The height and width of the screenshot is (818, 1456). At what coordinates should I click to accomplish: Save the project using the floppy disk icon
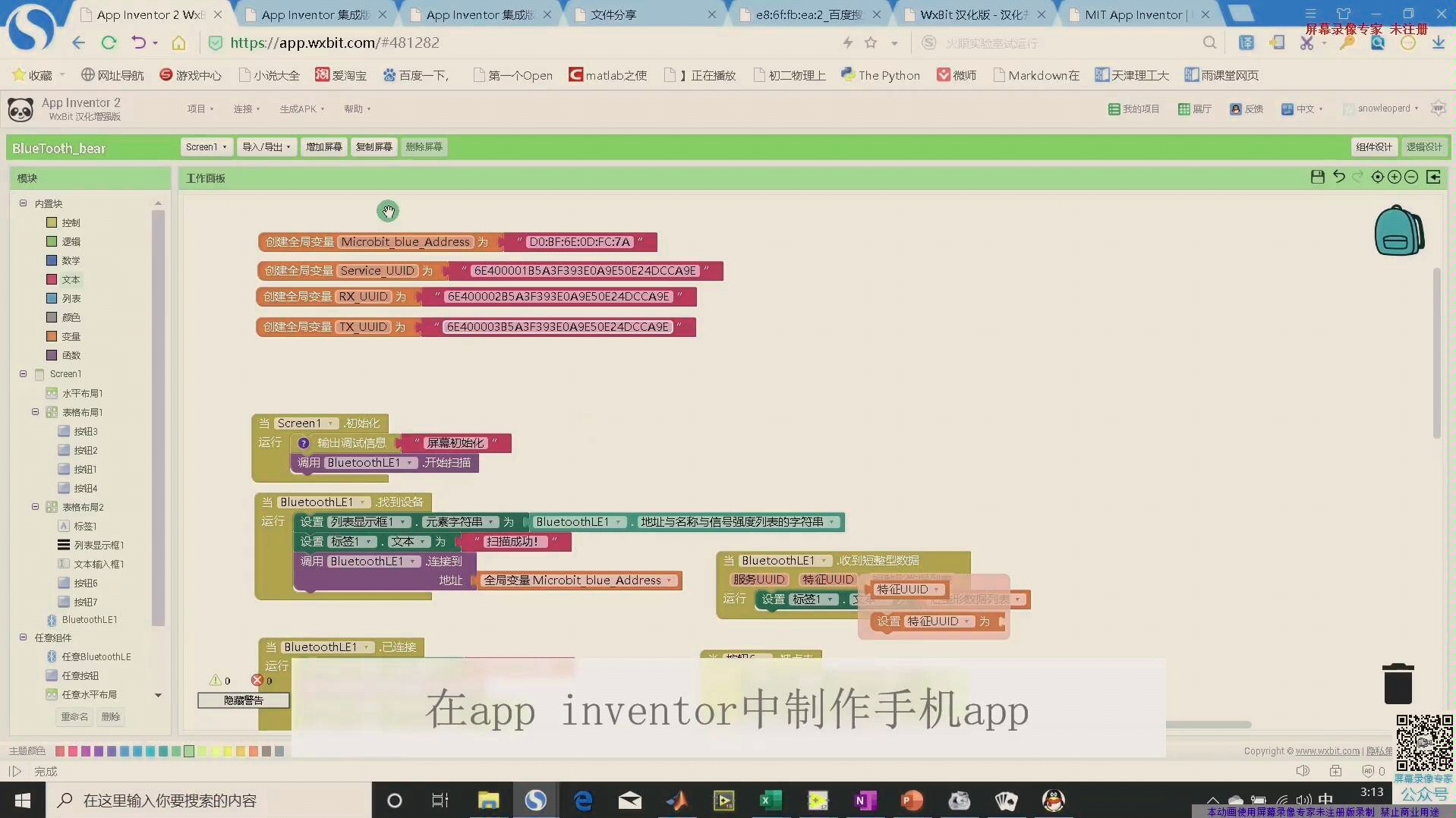[1317, 177]
